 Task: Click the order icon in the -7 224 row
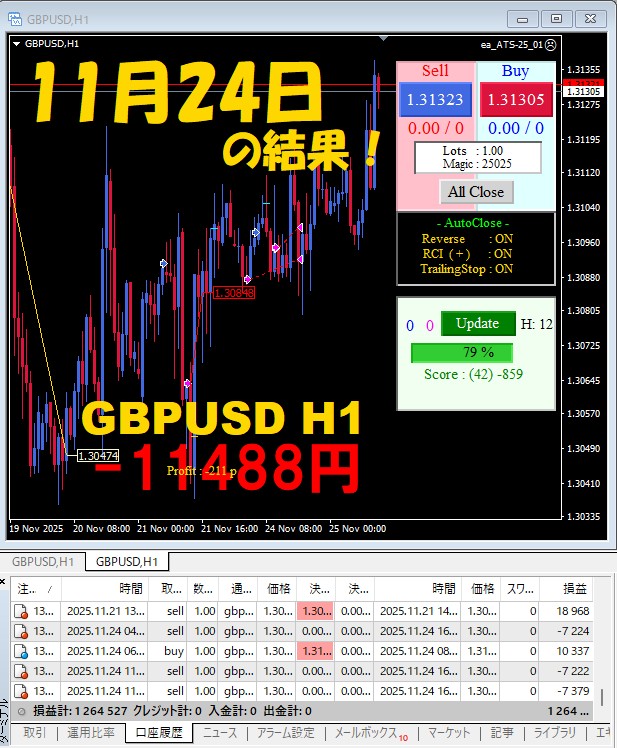(x=21, y=632)
